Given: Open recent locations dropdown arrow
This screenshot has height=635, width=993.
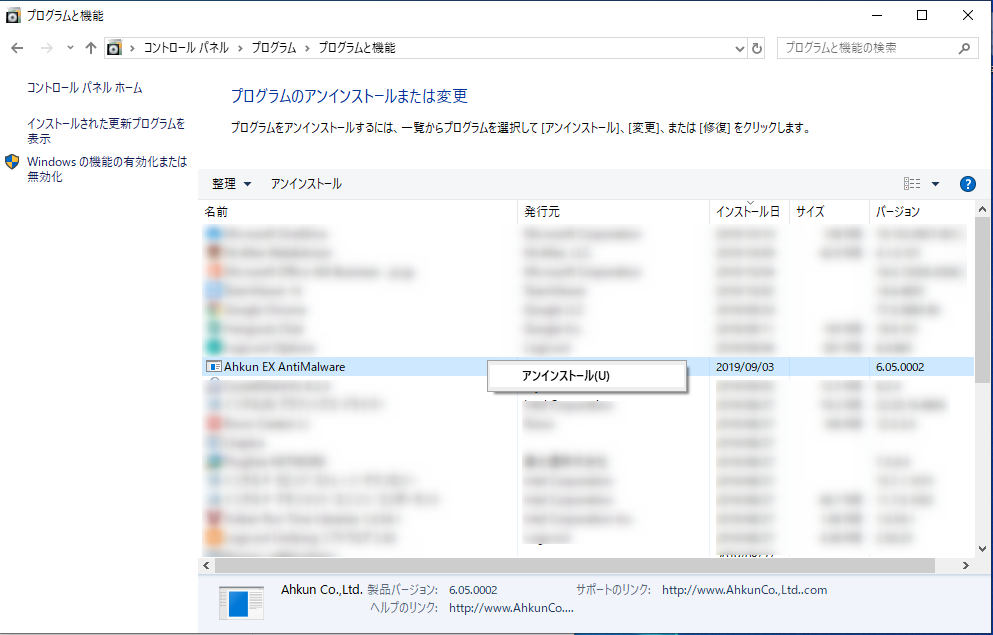Looking at the screenshot, I should click(x=70, y=47).
